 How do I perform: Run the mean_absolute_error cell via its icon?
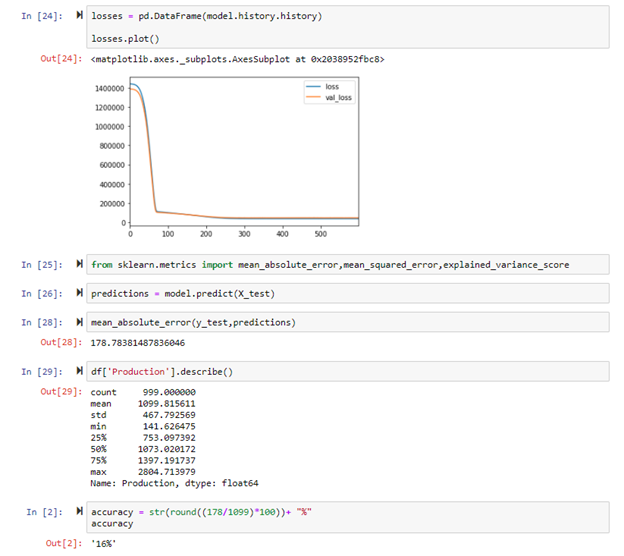(x=79, y=323)
